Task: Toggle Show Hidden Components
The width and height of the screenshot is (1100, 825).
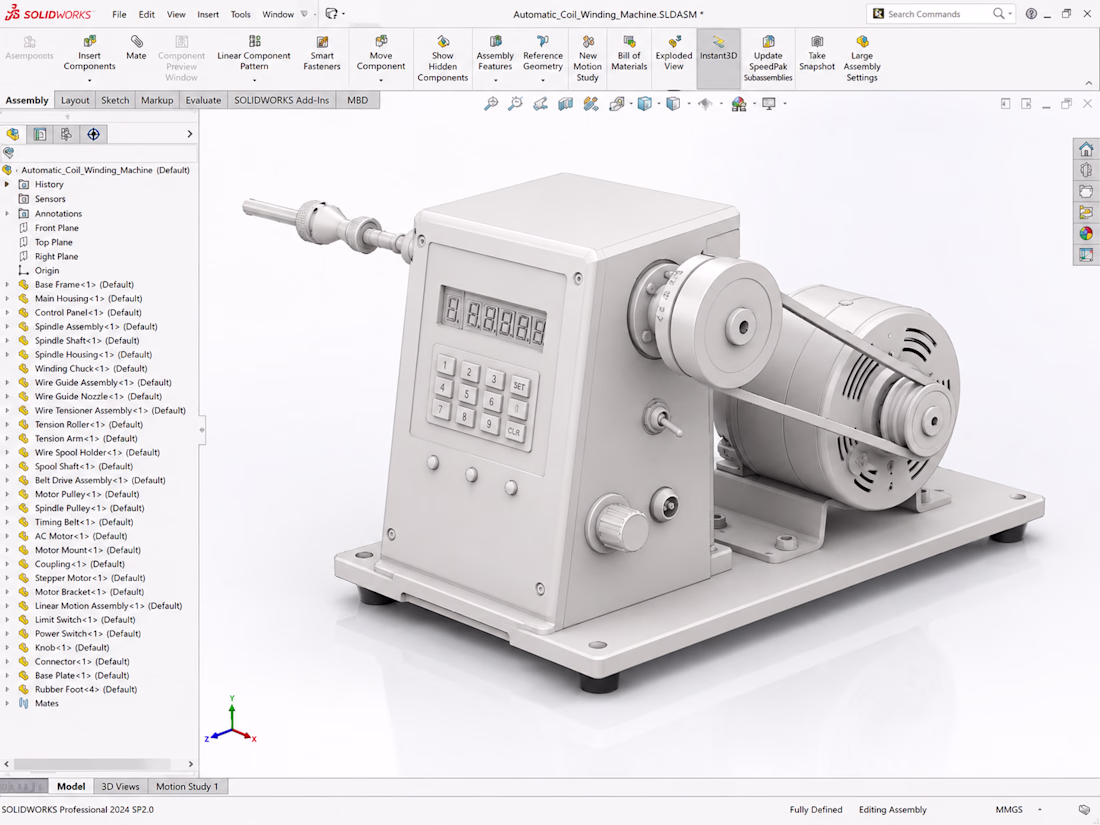Action: pos(443,58)
